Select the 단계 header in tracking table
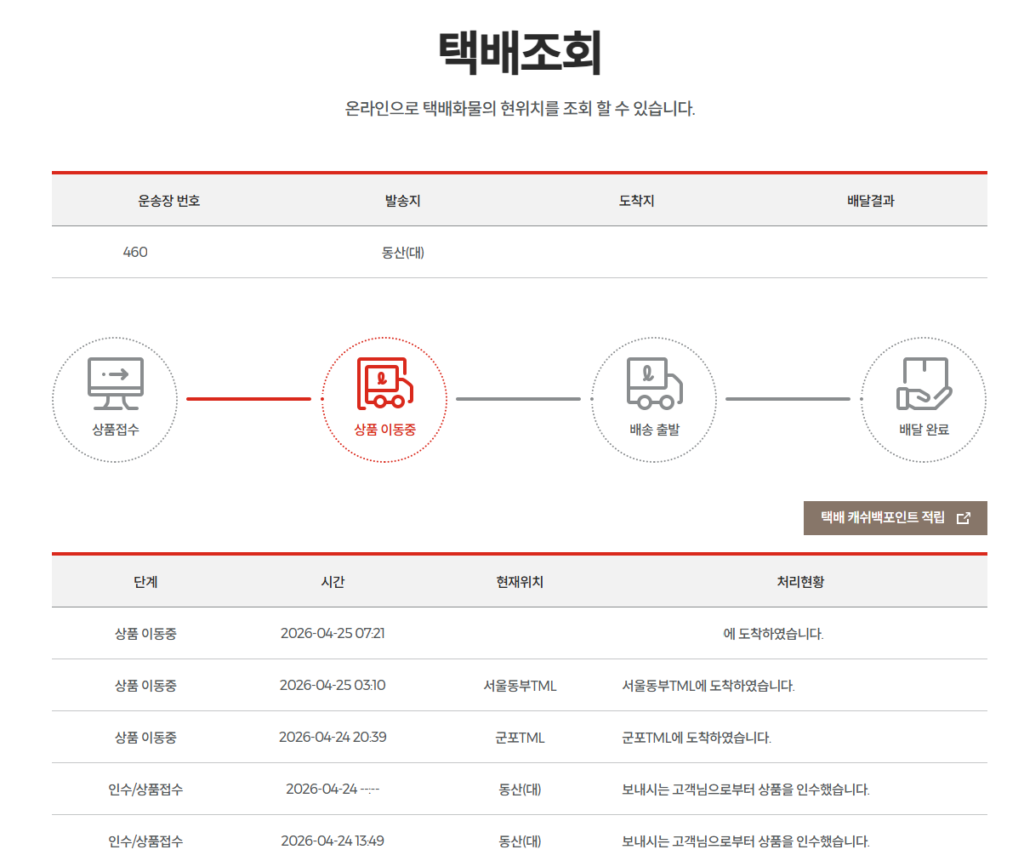The width and height of the screenshot is (1024, 861). (145, 582)
